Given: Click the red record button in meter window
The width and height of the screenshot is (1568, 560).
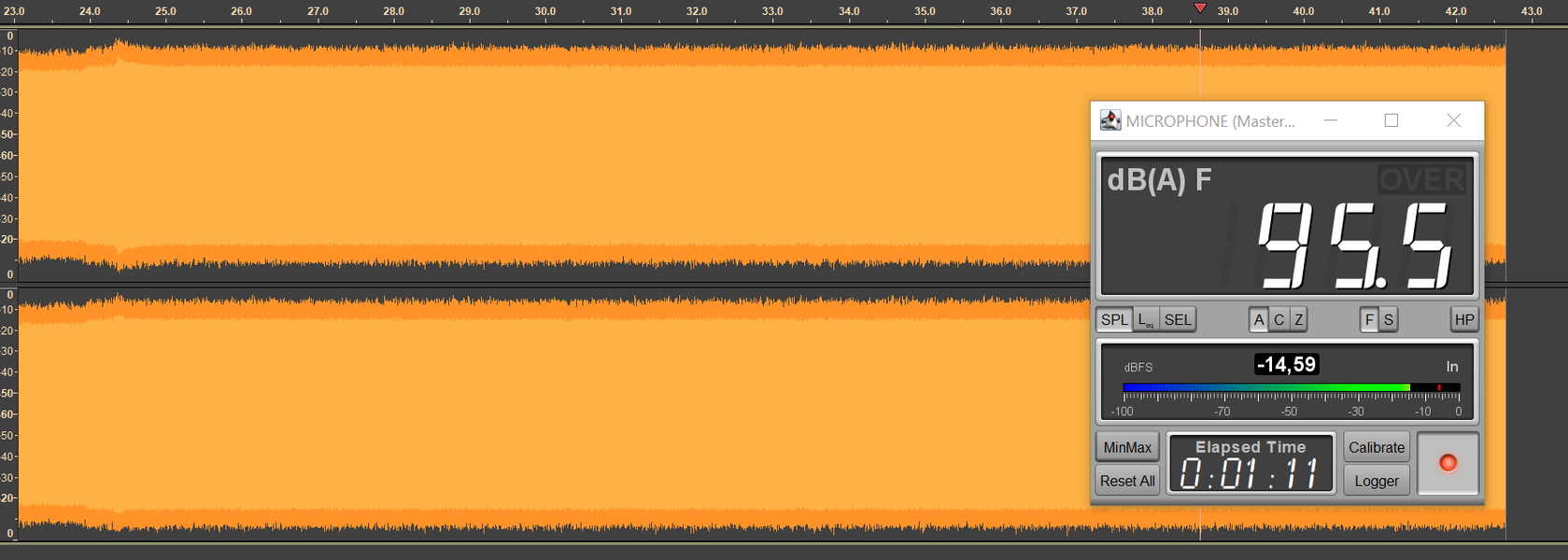Looking at the screenshot, I should click(x=1448, y=463).
